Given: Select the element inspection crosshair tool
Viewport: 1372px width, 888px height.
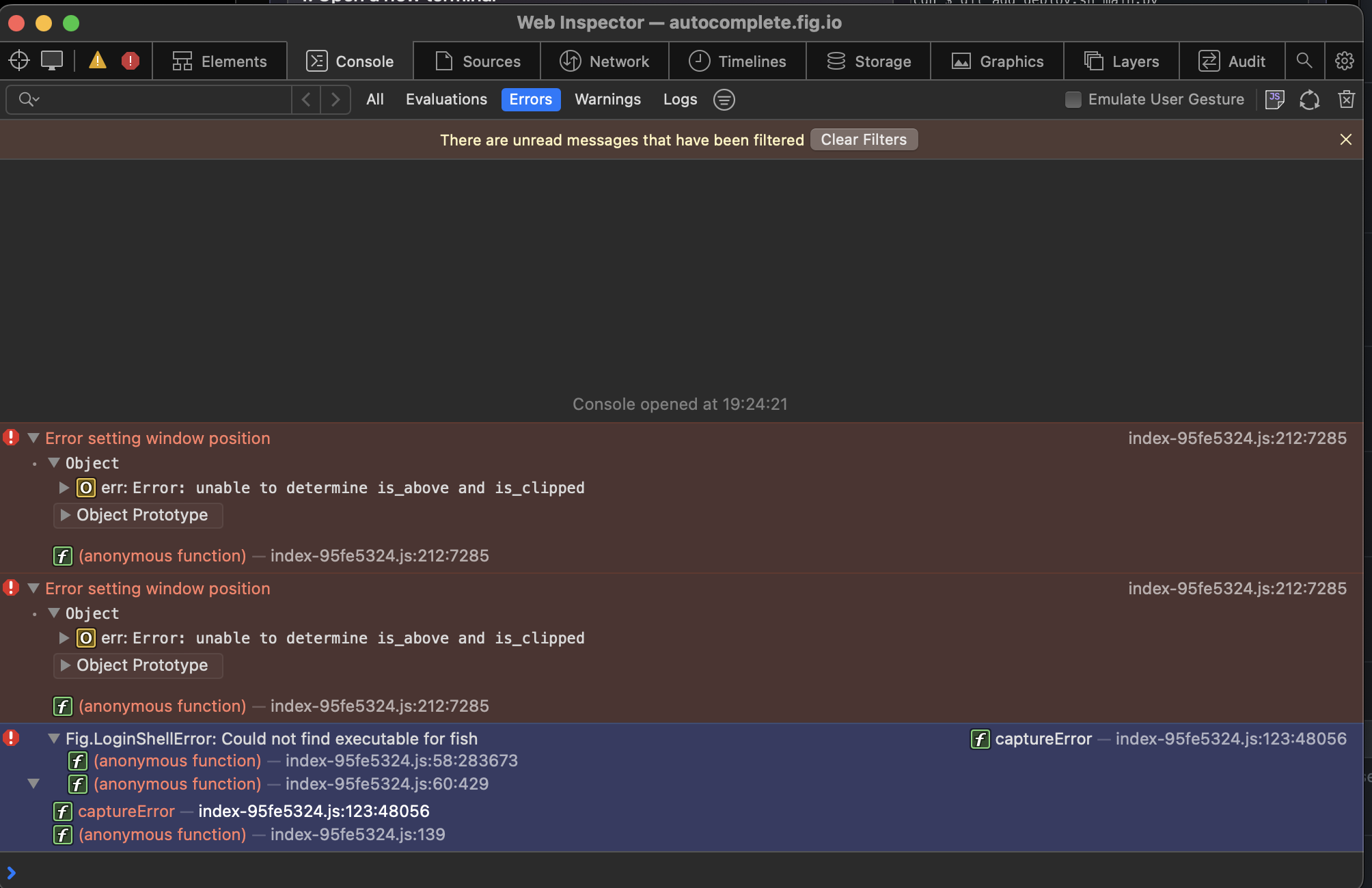Looking at the screenshot, I should coord(18,61).
